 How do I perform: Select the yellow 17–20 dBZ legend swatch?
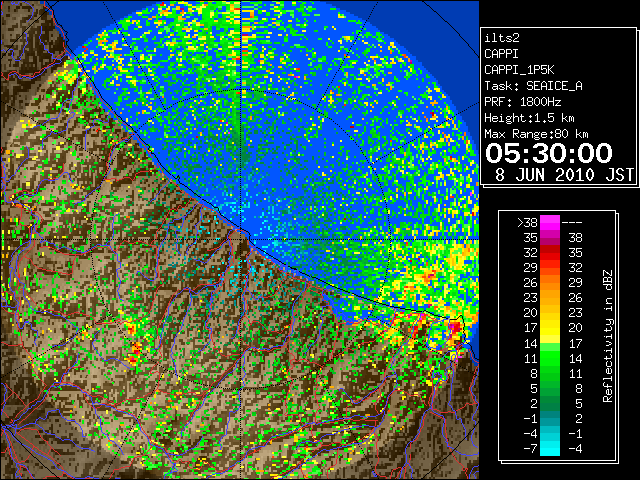point(550,328)
